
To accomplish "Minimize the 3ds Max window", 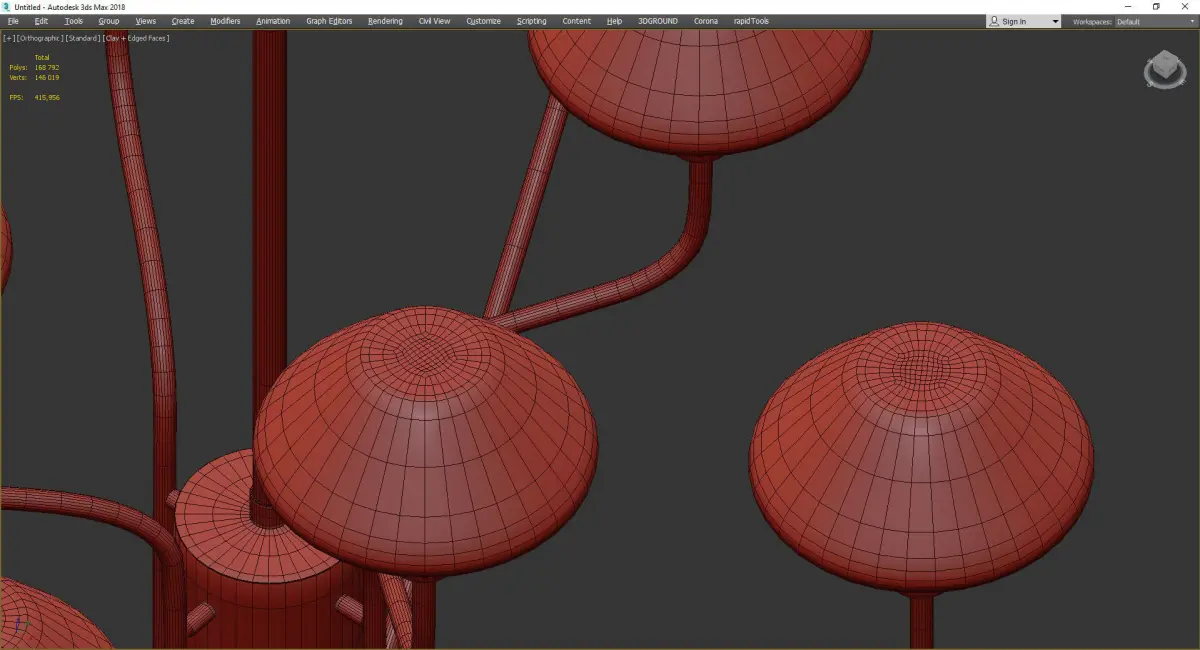I will (x=1128, y=6).
